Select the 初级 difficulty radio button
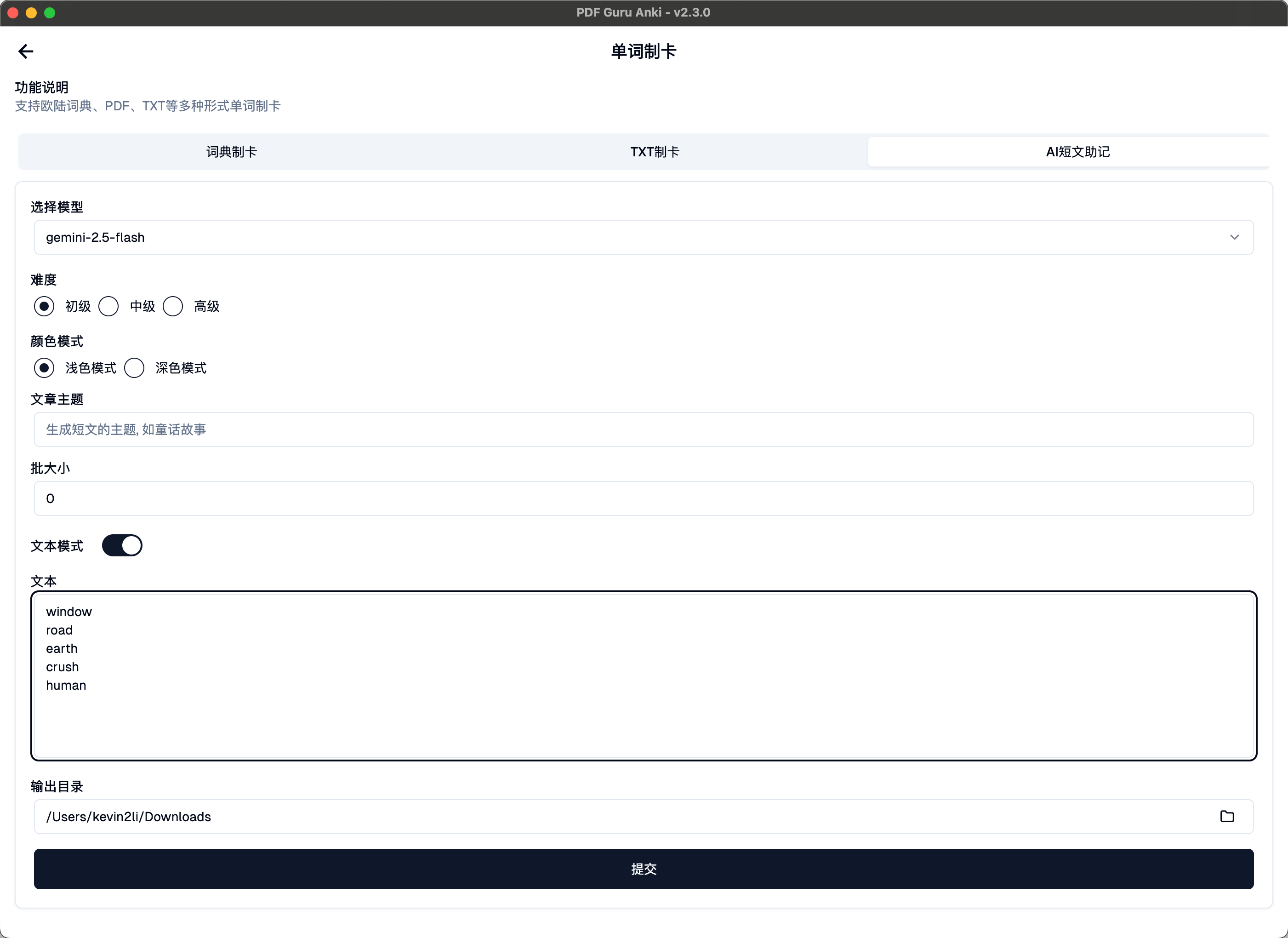Viewport: 1288px width, 938px height. pos(44,306)
